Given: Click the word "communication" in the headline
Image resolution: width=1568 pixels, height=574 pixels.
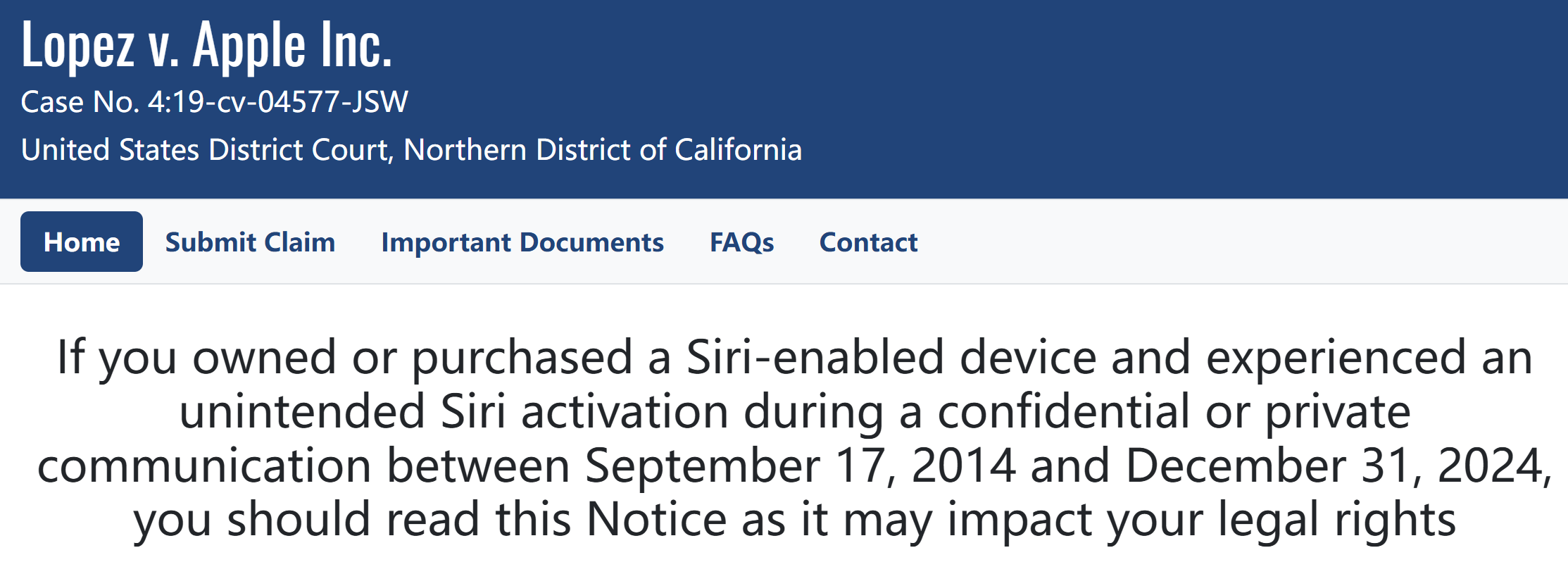Looking at the screenshot, I should pyautogui.click(x=204, y=466).
